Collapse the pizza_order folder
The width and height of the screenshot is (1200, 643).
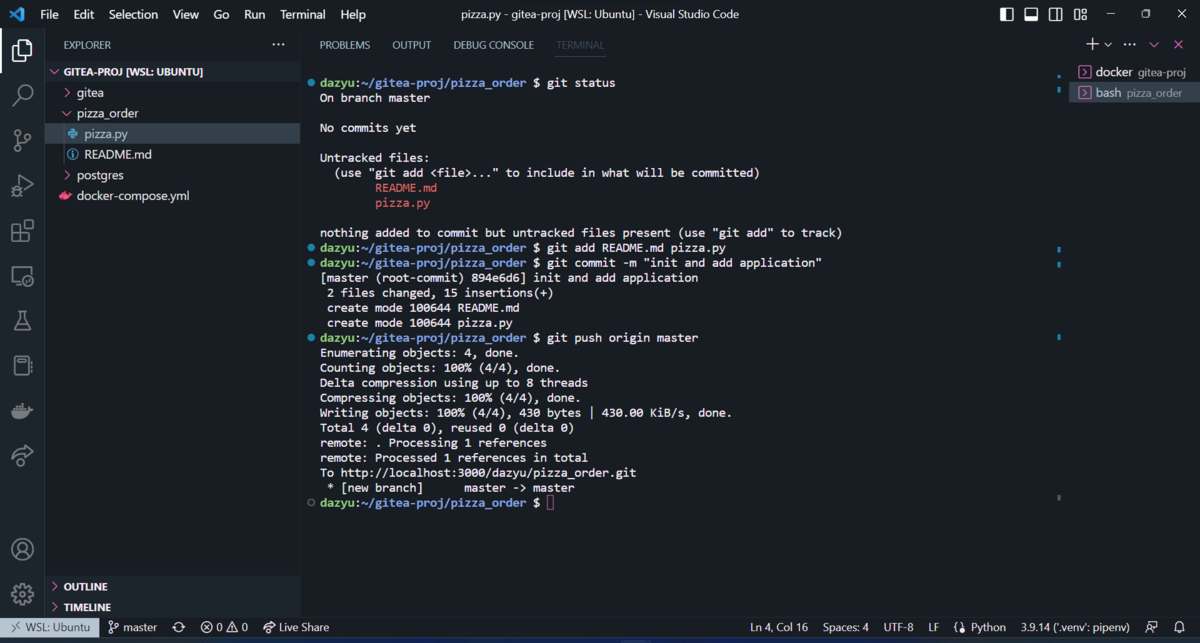[172, 113]
